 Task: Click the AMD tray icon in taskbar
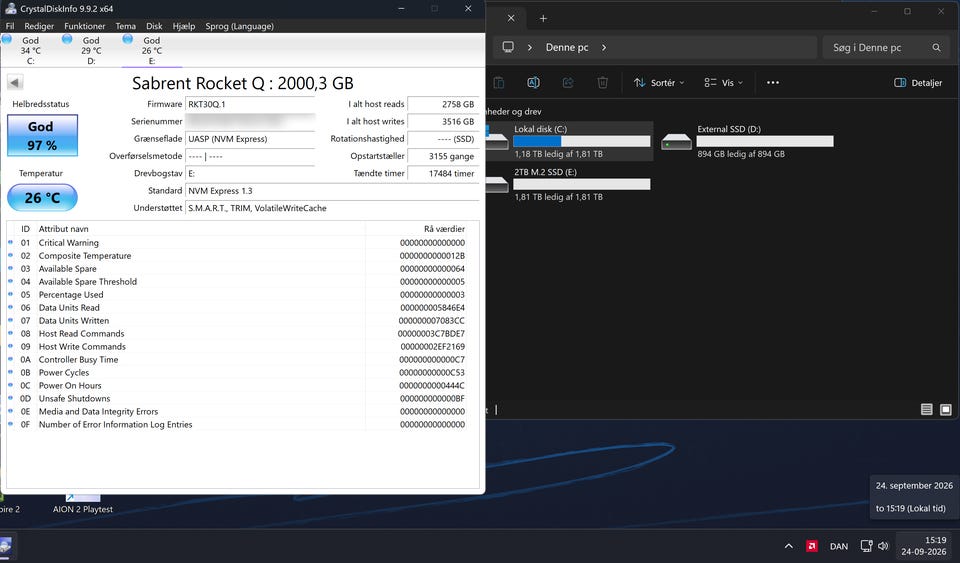[812, 546]
